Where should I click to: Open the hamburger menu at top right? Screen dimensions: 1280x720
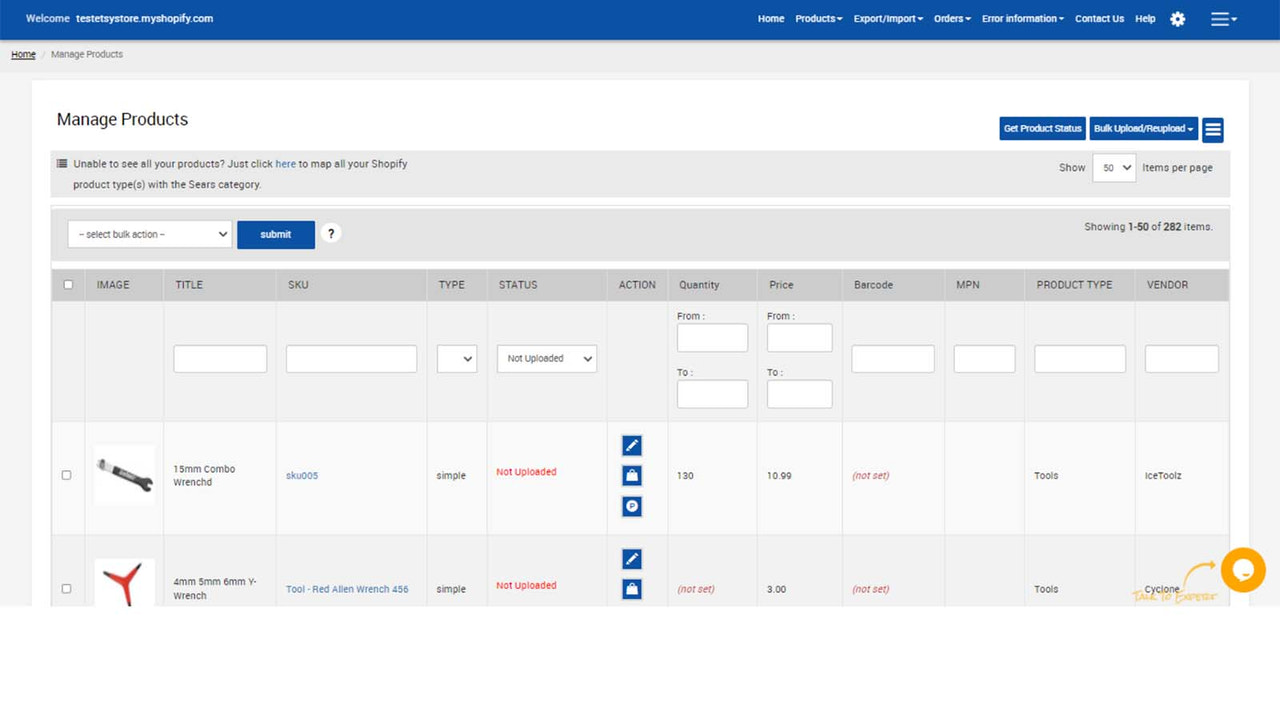tap(1223, 19)
